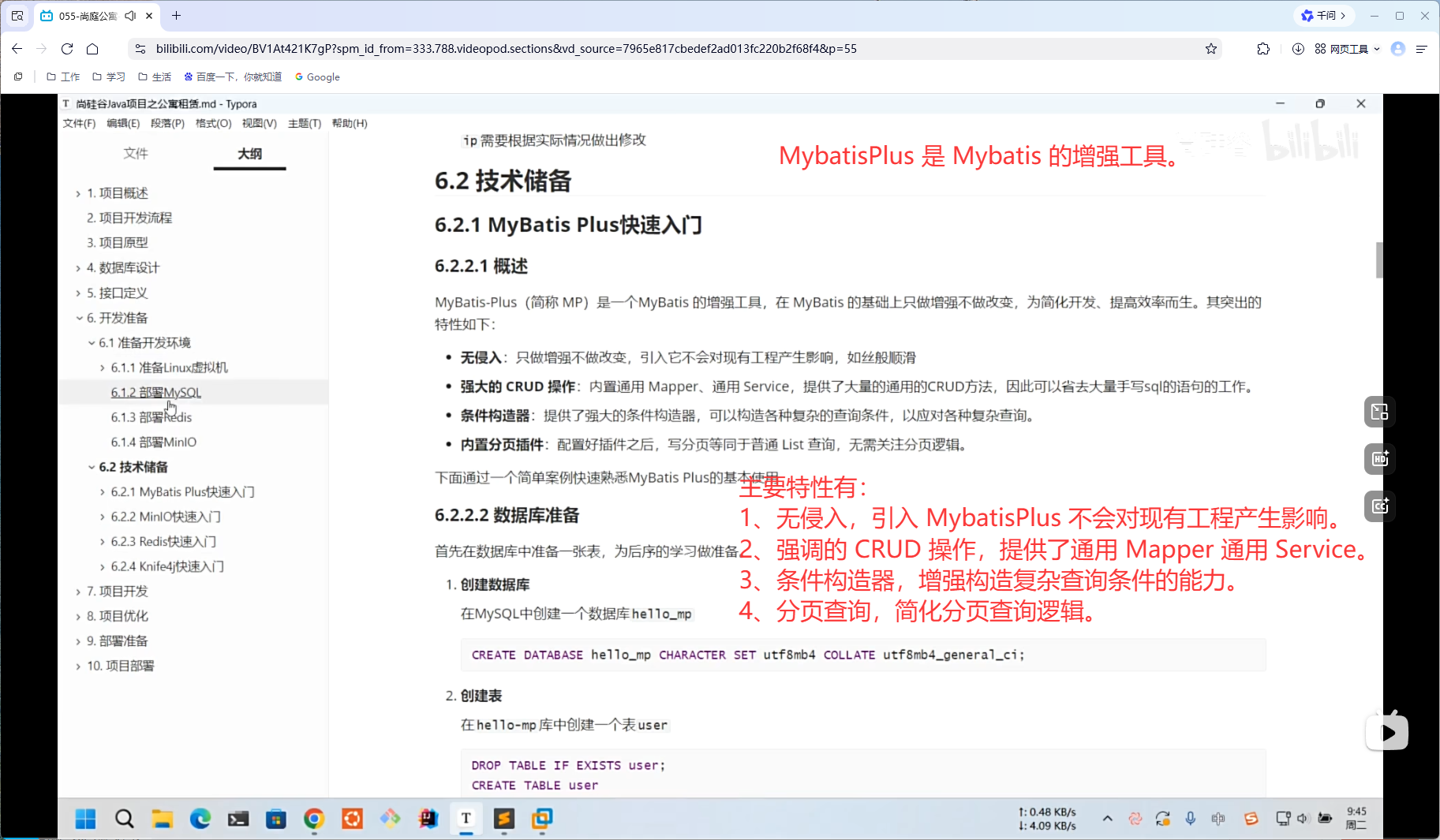This screenshot has width=1440, height=840.
Task: Open File Explorer from taskbar
Action: [162, 819]
